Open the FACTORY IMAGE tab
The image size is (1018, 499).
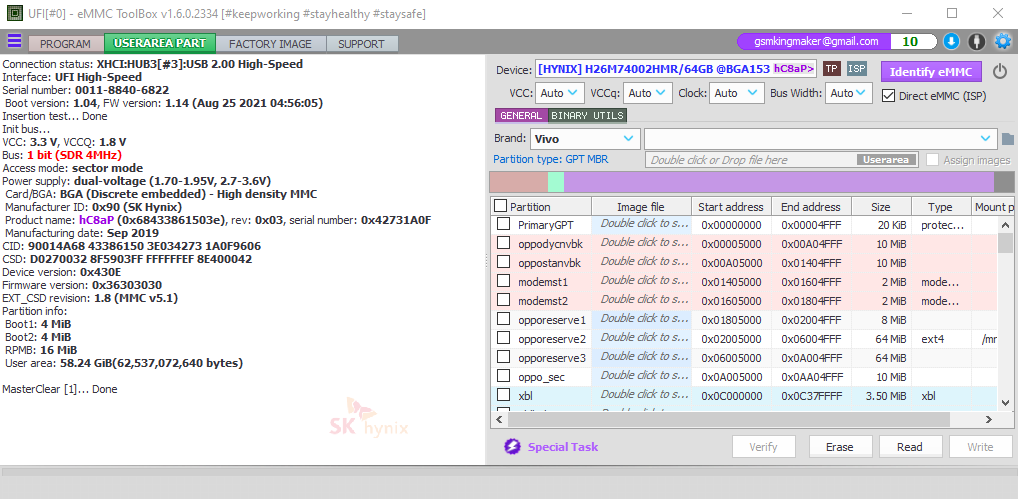[270, 44]
